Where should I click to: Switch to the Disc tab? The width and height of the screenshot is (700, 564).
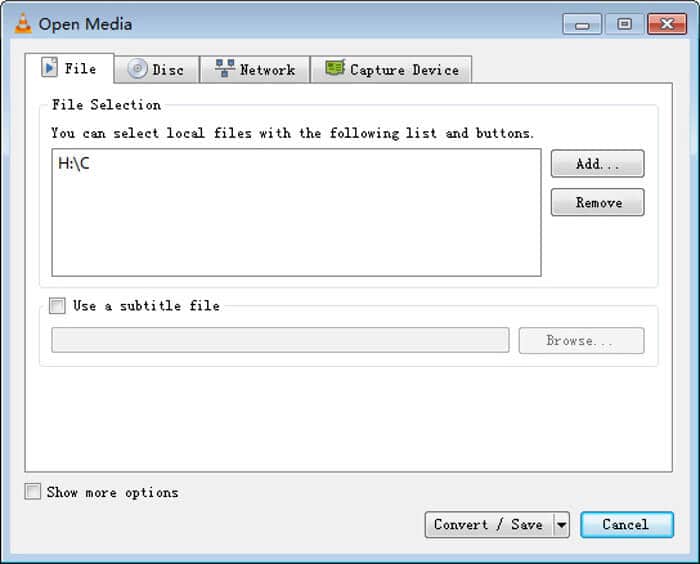coord(157,70)
